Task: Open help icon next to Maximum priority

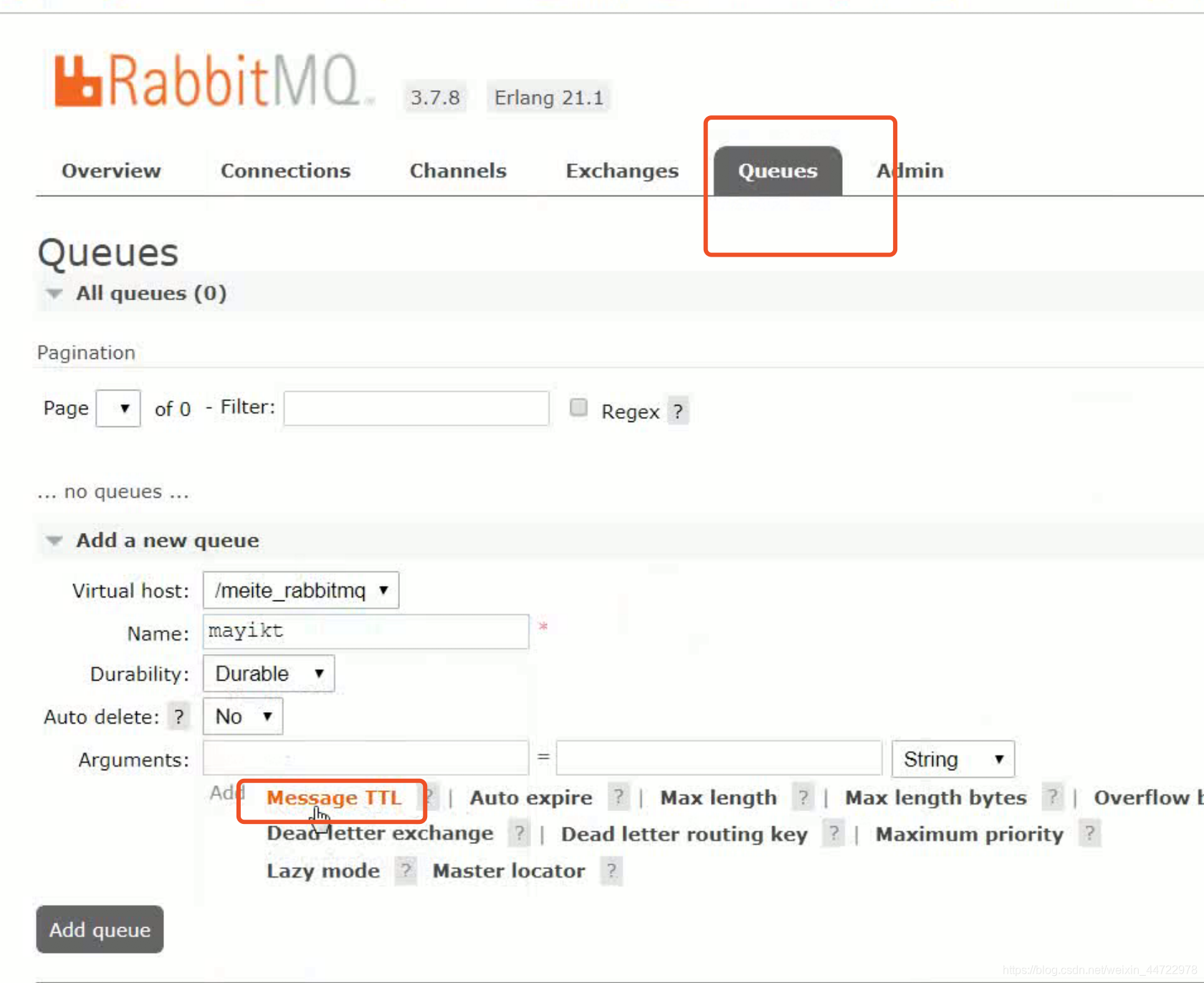Action: [x=1089, y=833]
